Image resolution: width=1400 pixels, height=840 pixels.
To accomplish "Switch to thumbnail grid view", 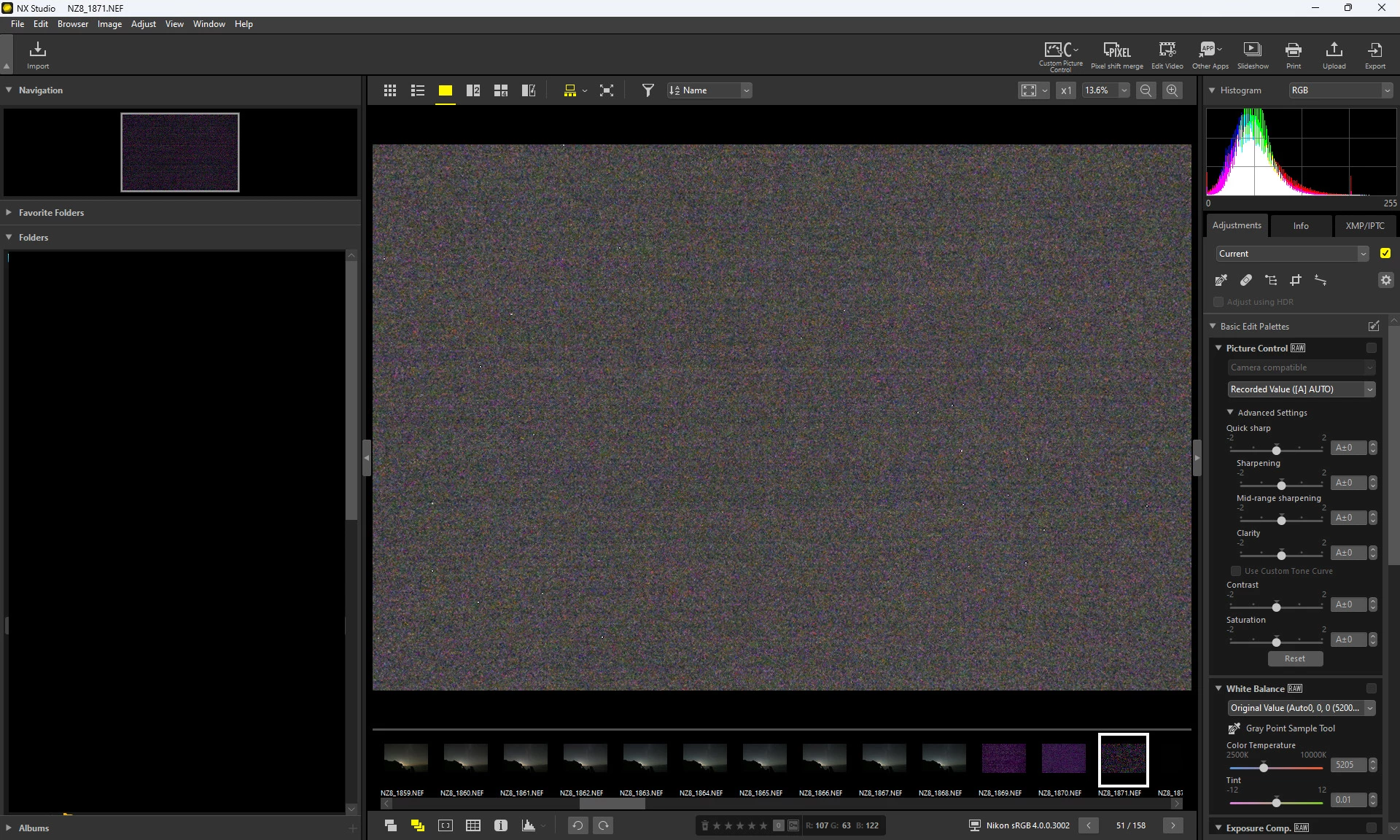I will [x=390, y=90].
